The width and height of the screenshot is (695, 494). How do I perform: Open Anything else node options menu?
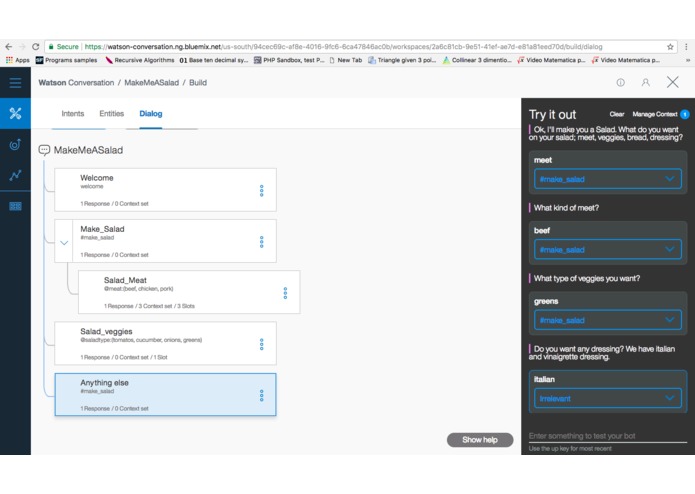262,395
